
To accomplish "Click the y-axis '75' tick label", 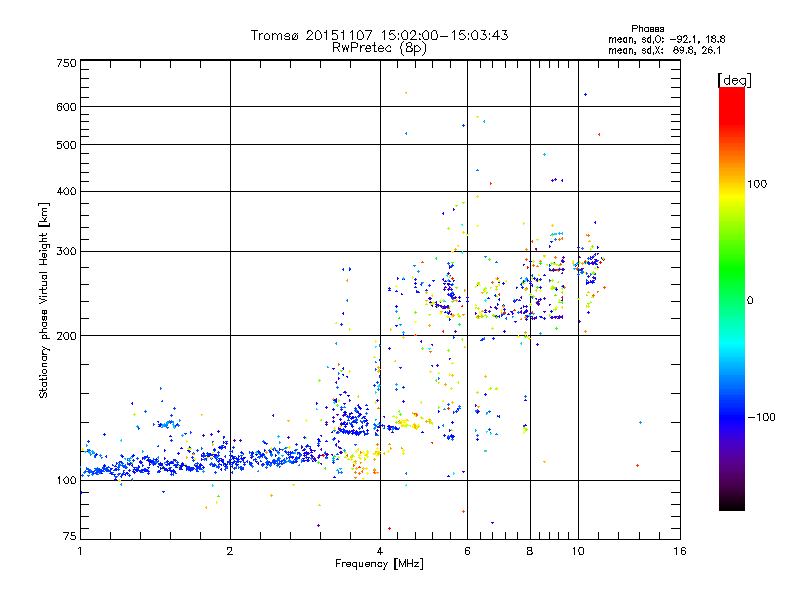I will [69, 536].
